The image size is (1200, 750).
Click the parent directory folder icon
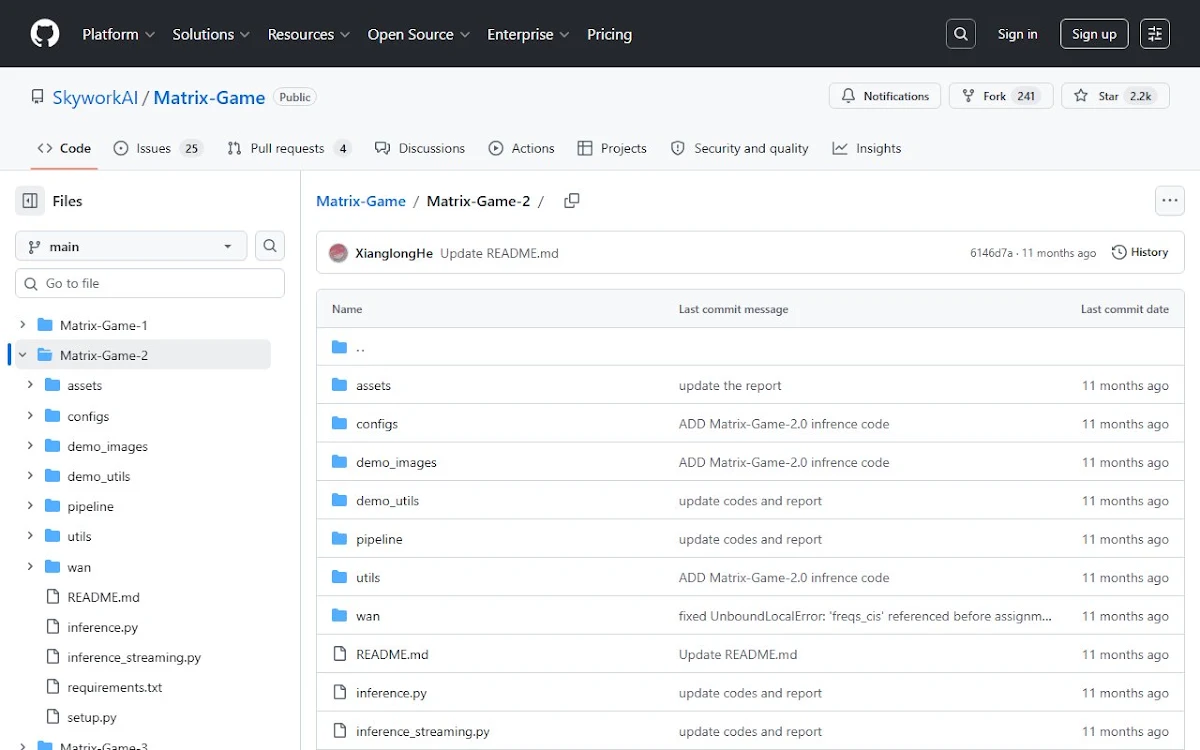point(339,347)
